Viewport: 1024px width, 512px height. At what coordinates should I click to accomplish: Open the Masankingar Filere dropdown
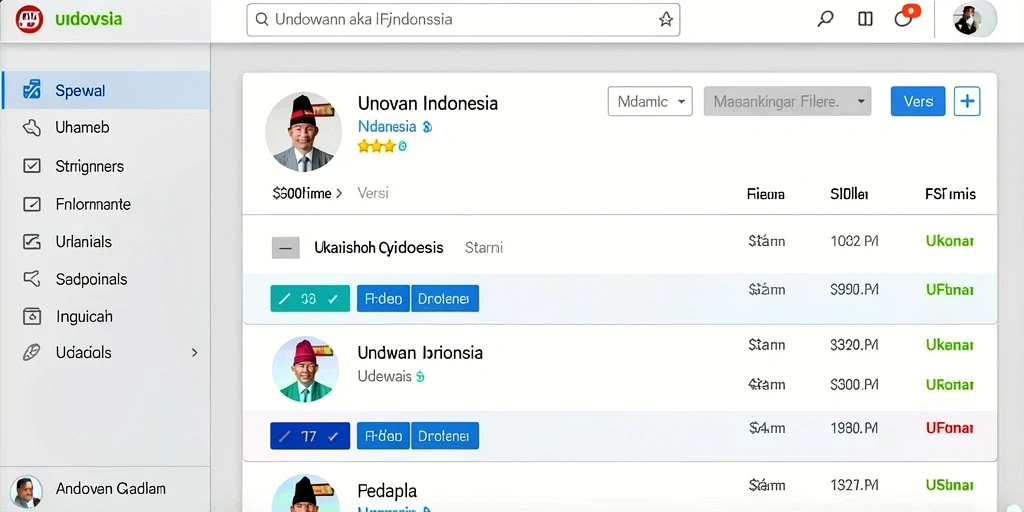[787, 101]
